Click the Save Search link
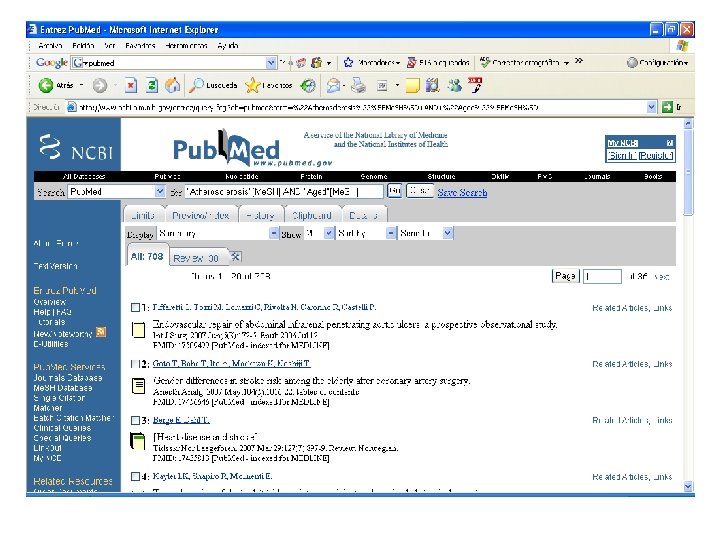720x540 pixels. (462, 192)
